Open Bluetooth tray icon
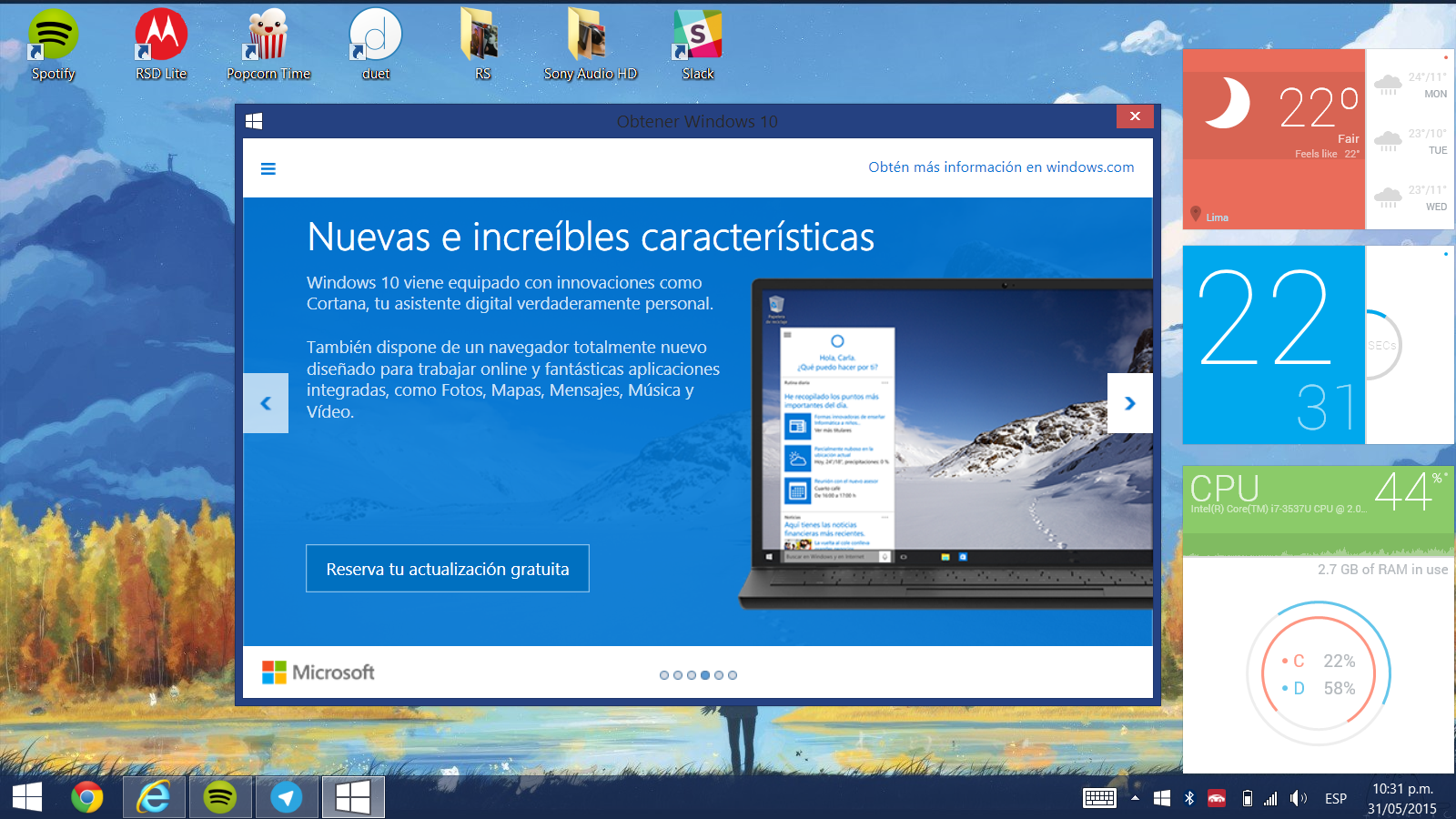1456x819 pixels. pyautogui.click(x=1188, y=798)
